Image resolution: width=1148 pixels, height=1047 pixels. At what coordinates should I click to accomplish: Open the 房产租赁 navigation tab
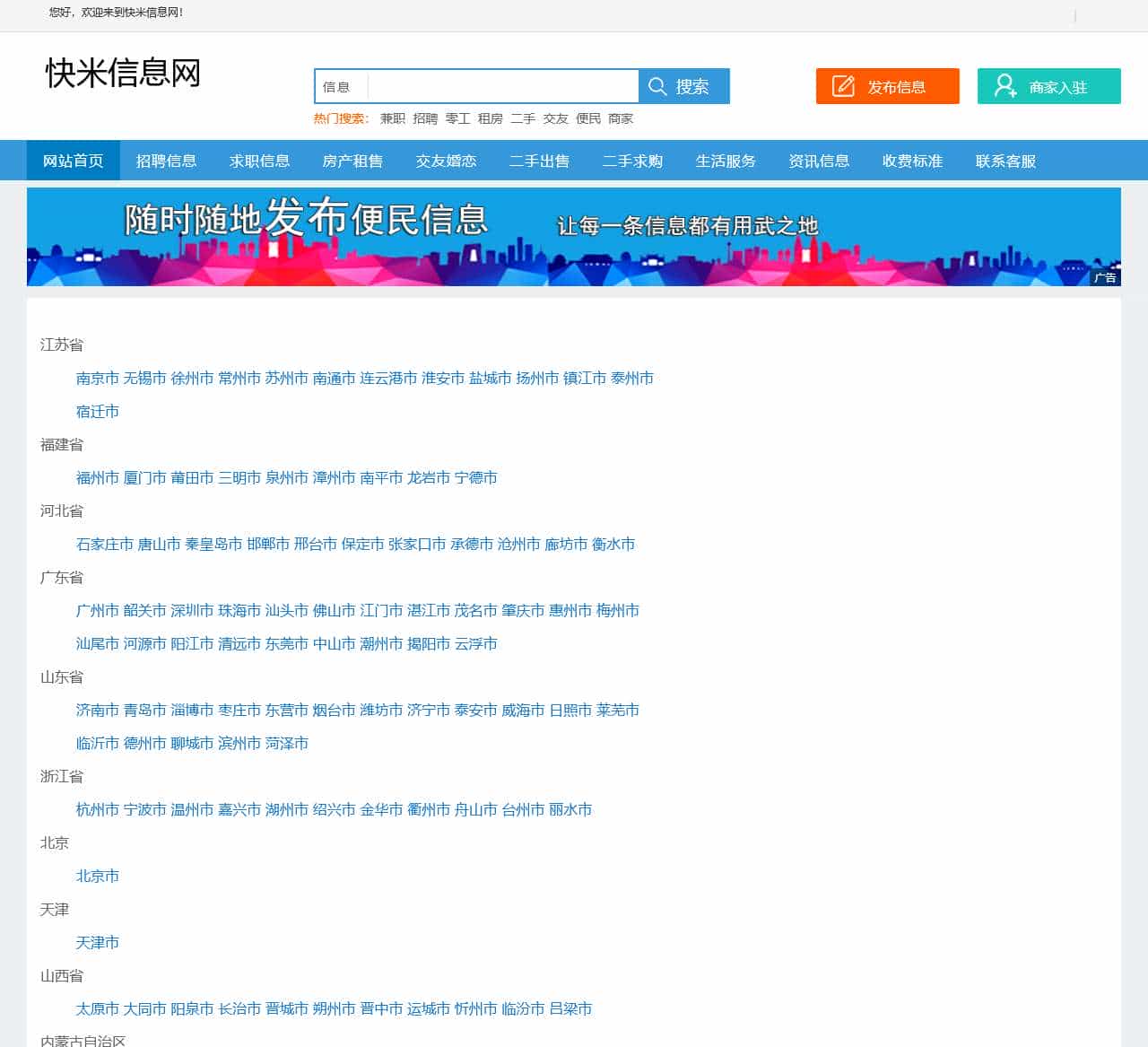[x=353, y=161]
